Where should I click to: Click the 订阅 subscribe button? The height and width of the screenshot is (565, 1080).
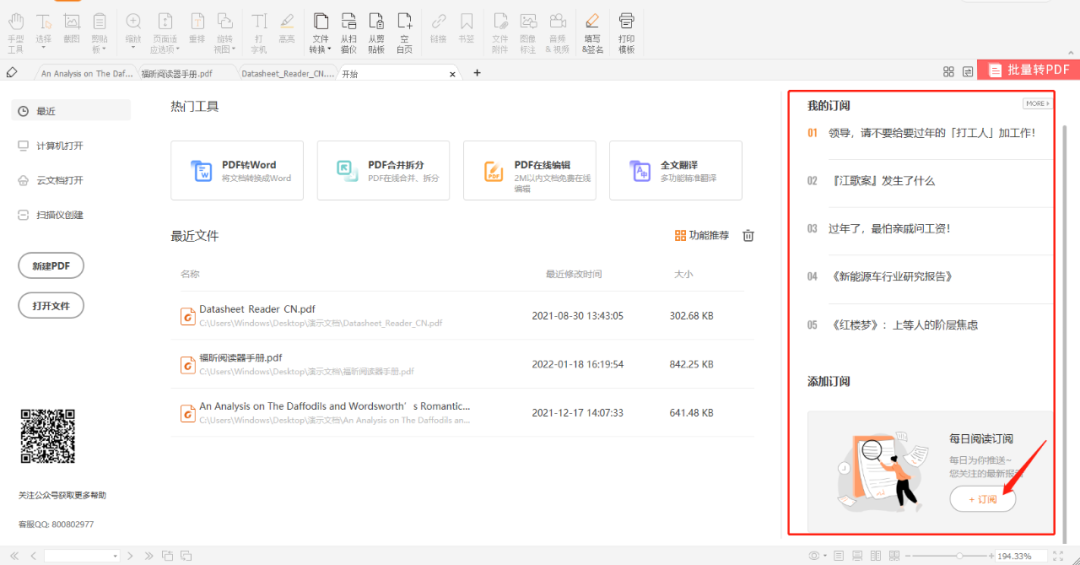coord(982,500)
